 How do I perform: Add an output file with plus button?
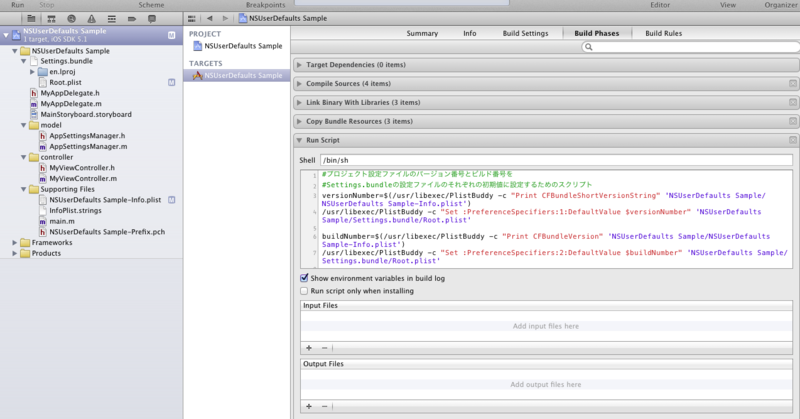point(309,407)
